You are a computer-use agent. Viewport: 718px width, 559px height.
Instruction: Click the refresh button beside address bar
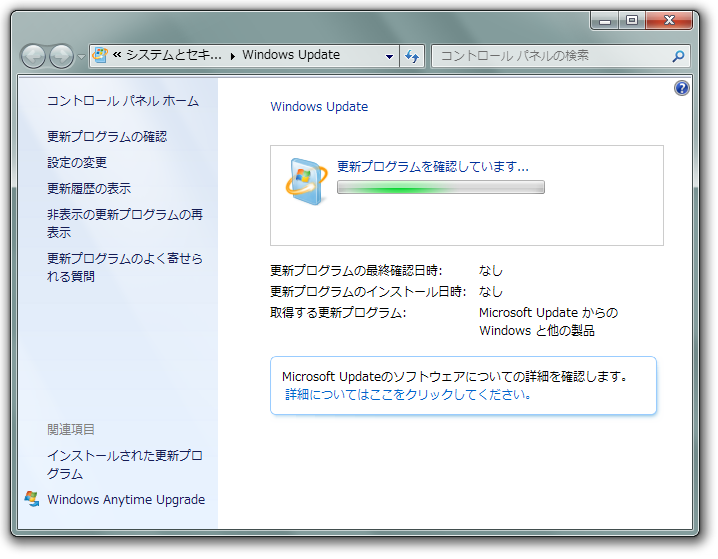coord(412,56)
